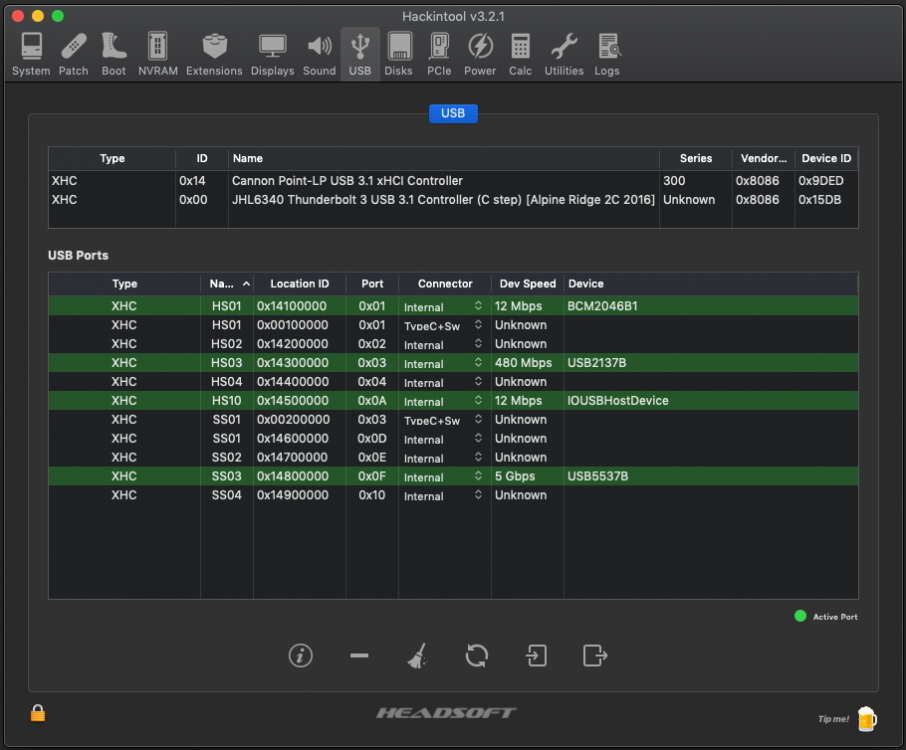Sort ports by Connector column header
This screenshot has height=750, width=906.
pyautogui.click(x=445, y=284)
